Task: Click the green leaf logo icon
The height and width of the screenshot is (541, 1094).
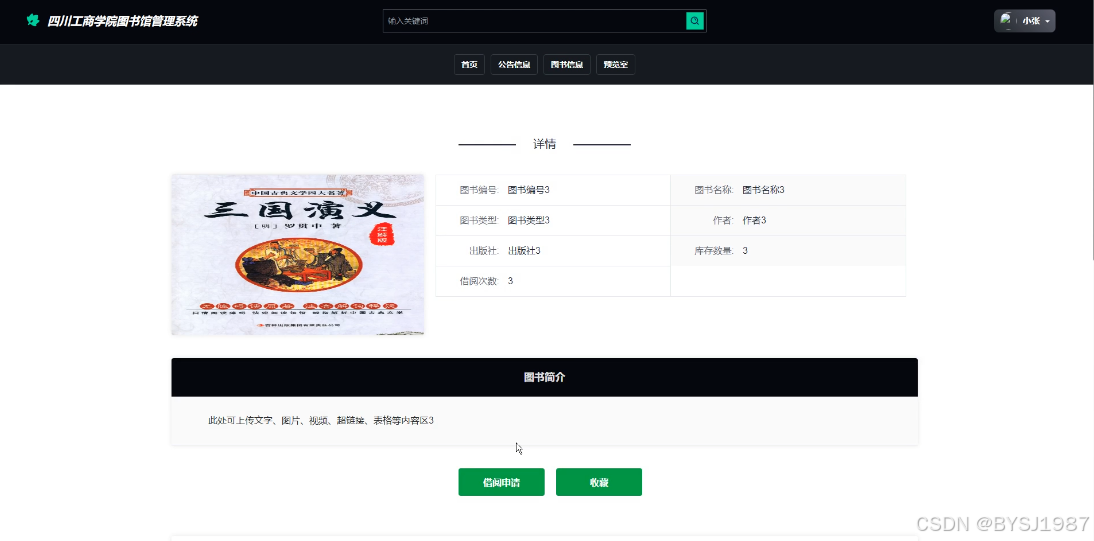Action: click(32, 20)
